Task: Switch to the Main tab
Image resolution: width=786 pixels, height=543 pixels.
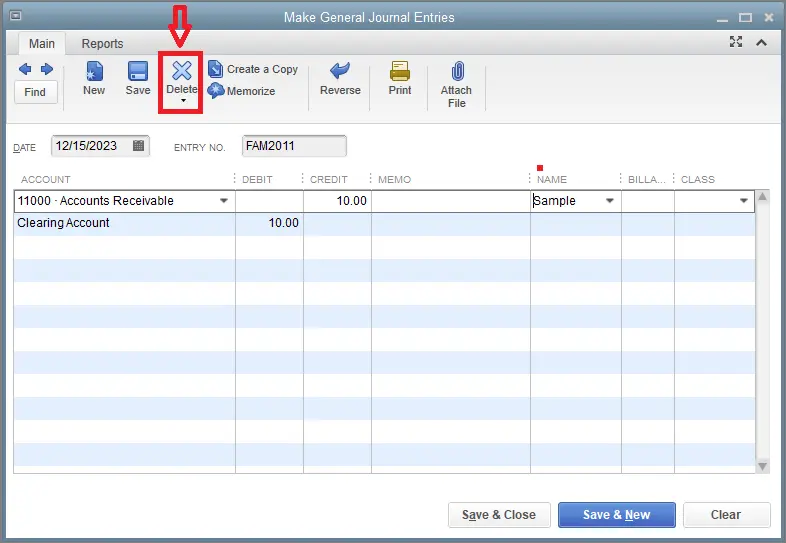Action: (42, 44)
